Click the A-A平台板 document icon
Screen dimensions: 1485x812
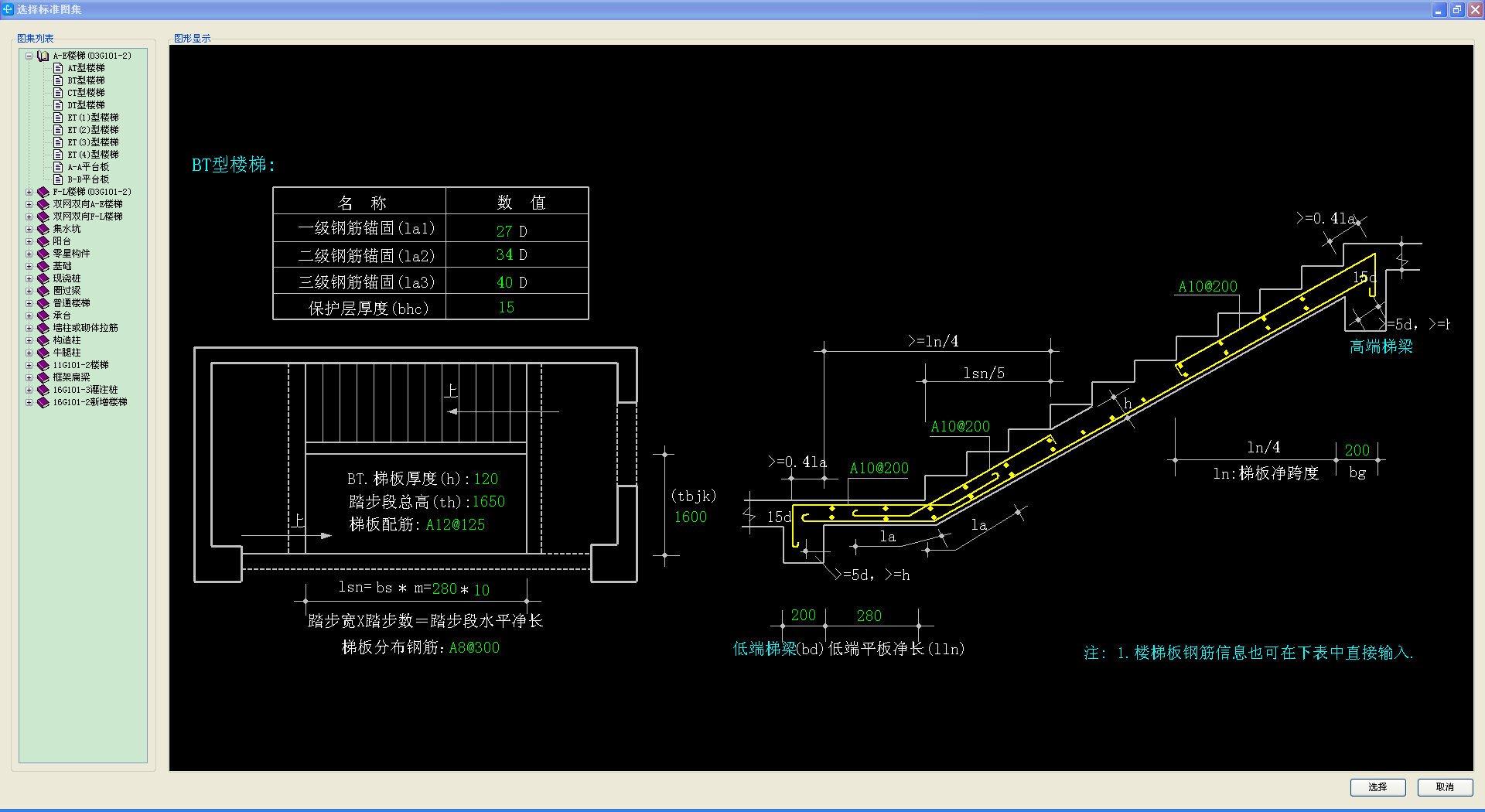pos(58,167)
